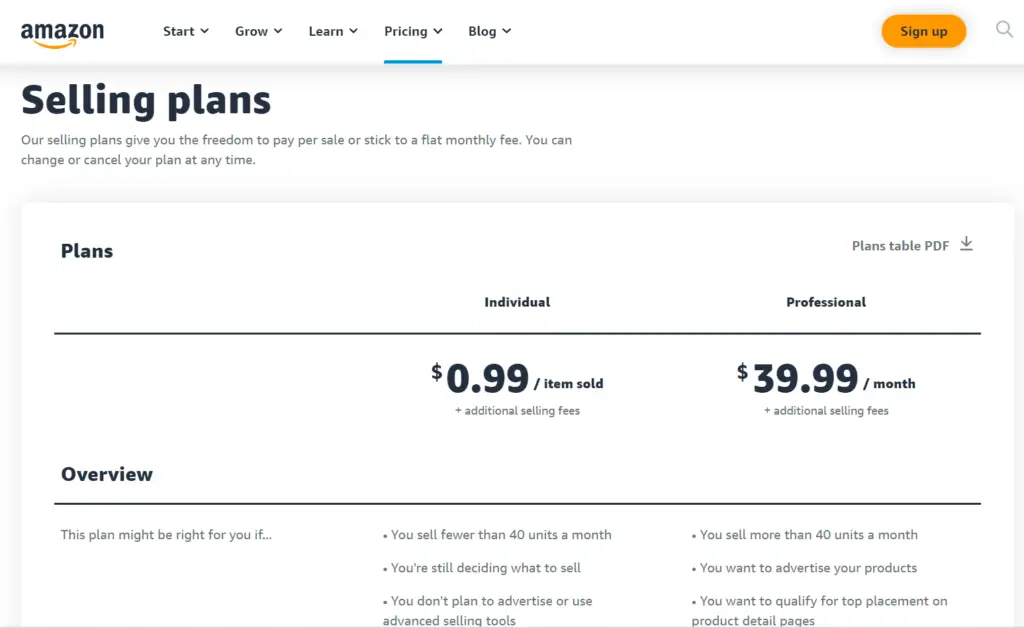Select the Learn navigation item

(x=333, y=31)
